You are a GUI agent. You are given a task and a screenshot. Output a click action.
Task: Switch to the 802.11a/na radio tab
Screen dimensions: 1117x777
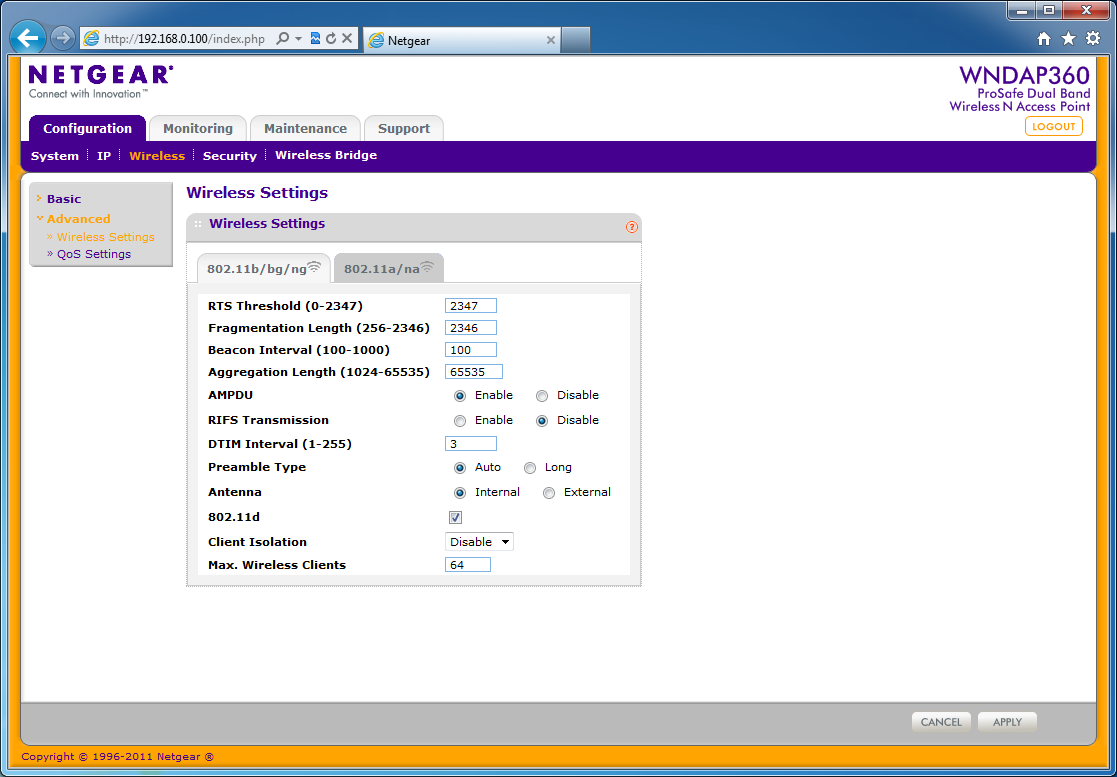389,268
